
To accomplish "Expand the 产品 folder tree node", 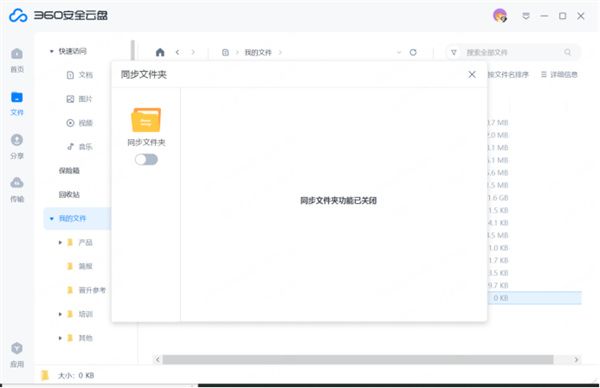I will pyautogui.click(x=60, y=242).
